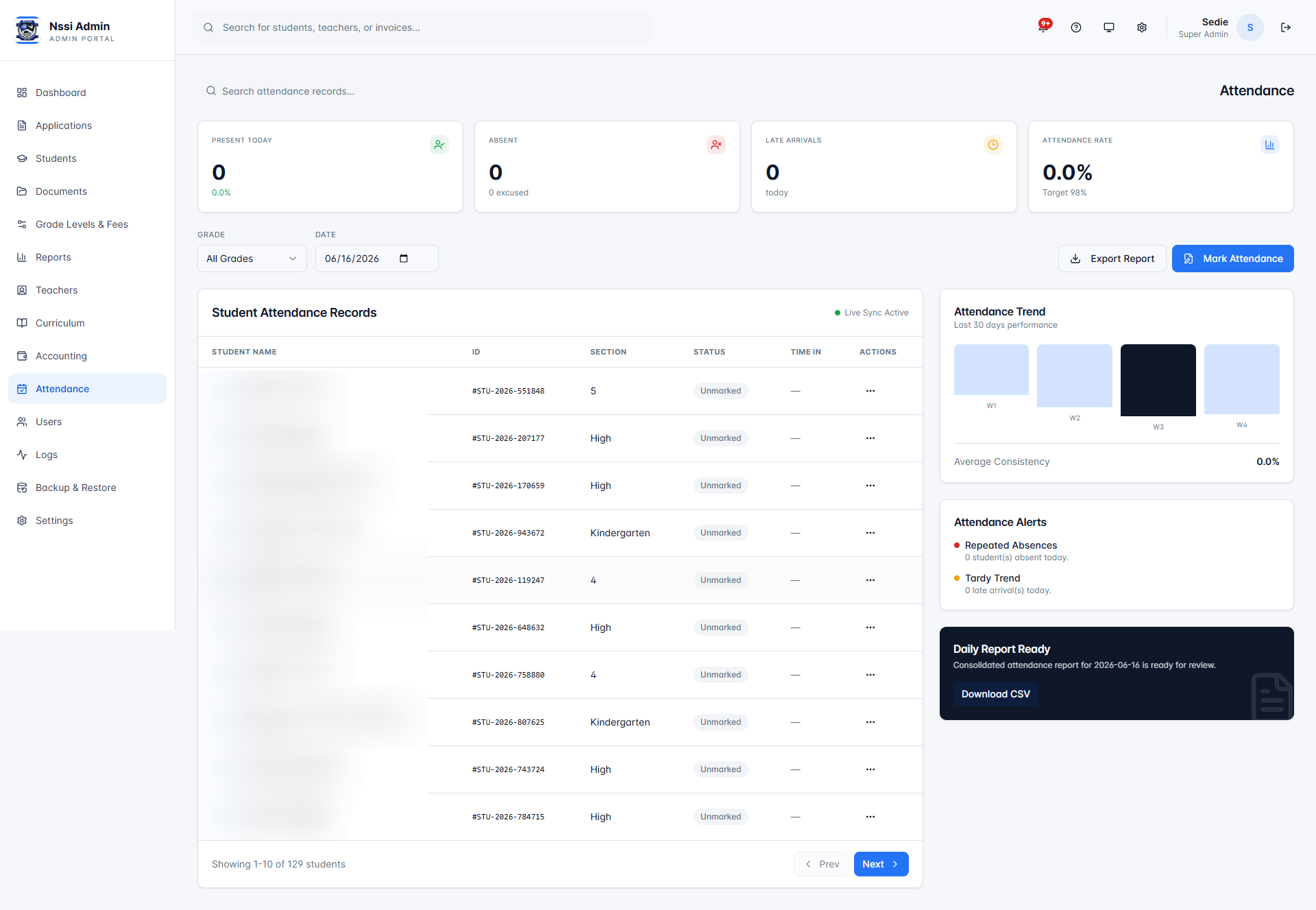
Task: Open actions menu for #STU-2026-648632
Action: point(870,627)
